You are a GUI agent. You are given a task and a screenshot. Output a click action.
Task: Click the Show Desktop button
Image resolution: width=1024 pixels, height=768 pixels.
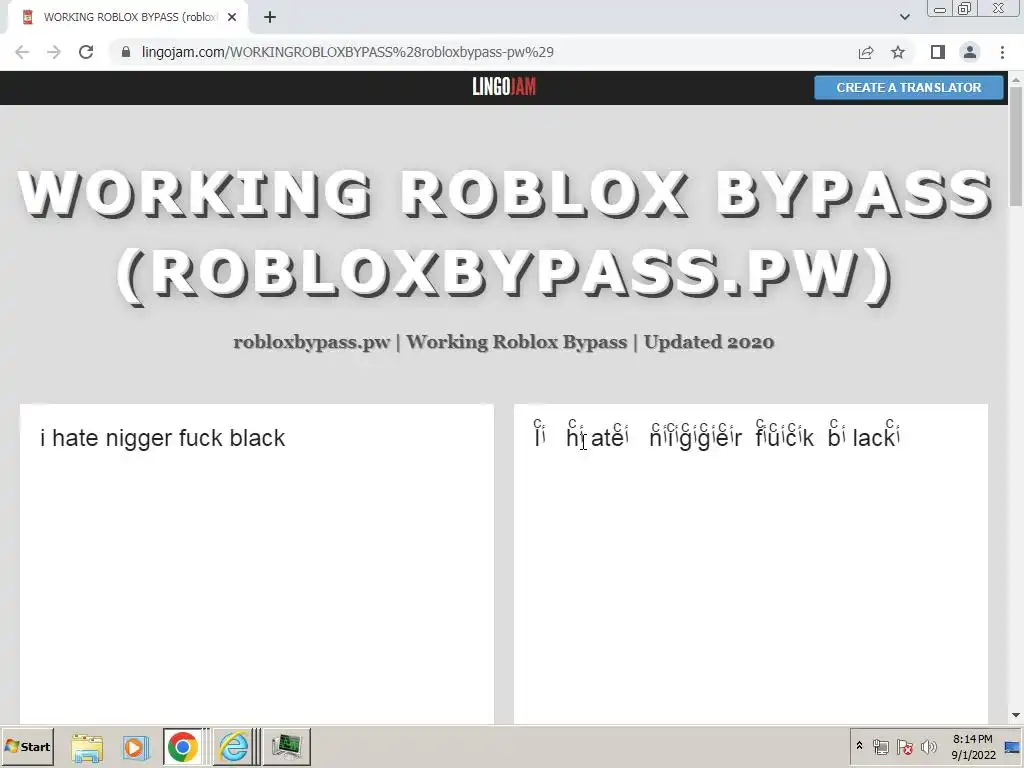pos(1014,746)
